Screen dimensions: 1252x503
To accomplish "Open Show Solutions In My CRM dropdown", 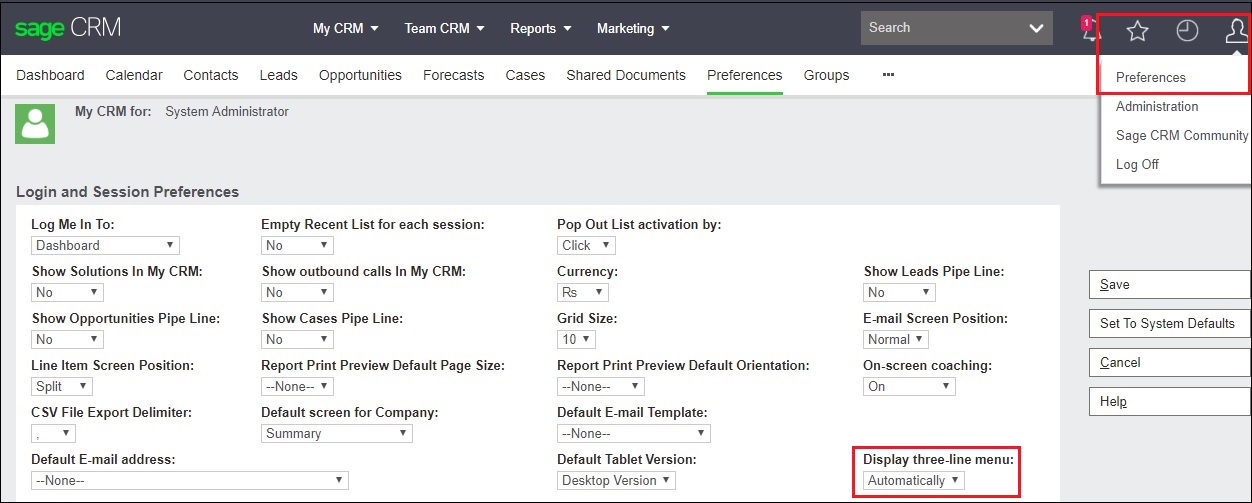I will (67, 292).
